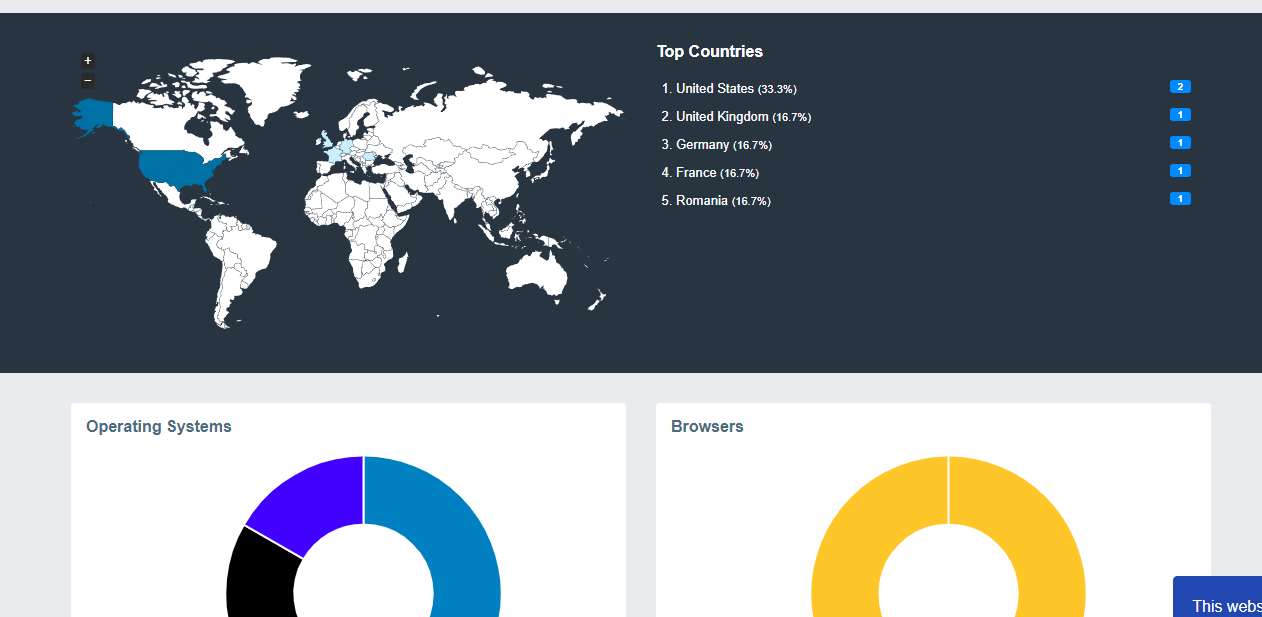Click the visitor count badge for Germany
The width and height of the screenshot is (1262, 617).
click(x=1180, y=143)
